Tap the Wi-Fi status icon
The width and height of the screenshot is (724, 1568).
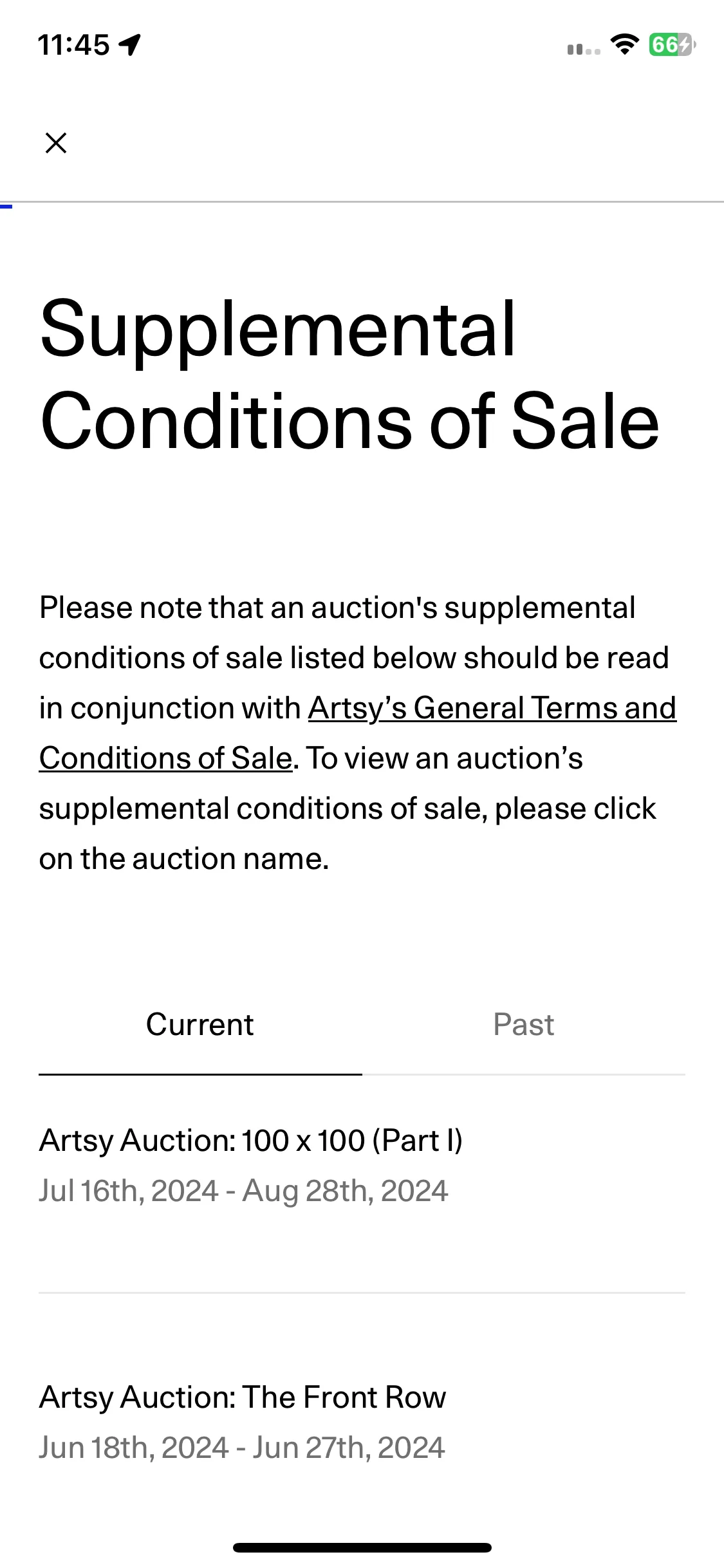tap(624, 44)
